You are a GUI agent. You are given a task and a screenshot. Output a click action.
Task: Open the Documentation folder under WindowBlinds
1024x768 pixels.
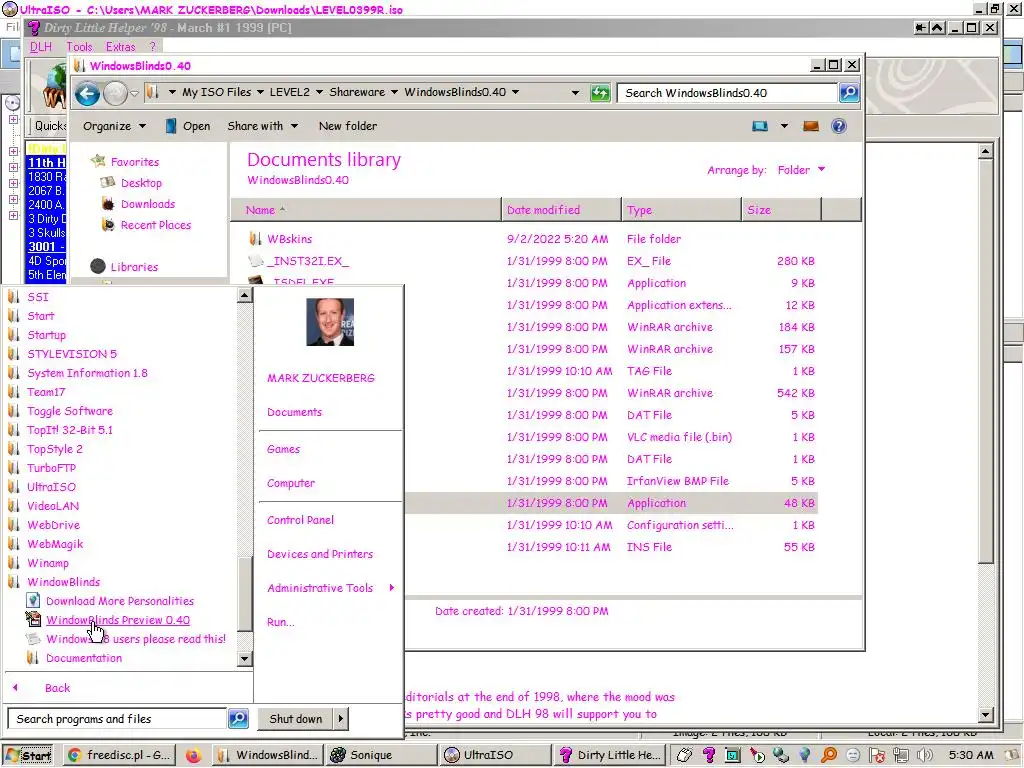click(x=84, y=658)
